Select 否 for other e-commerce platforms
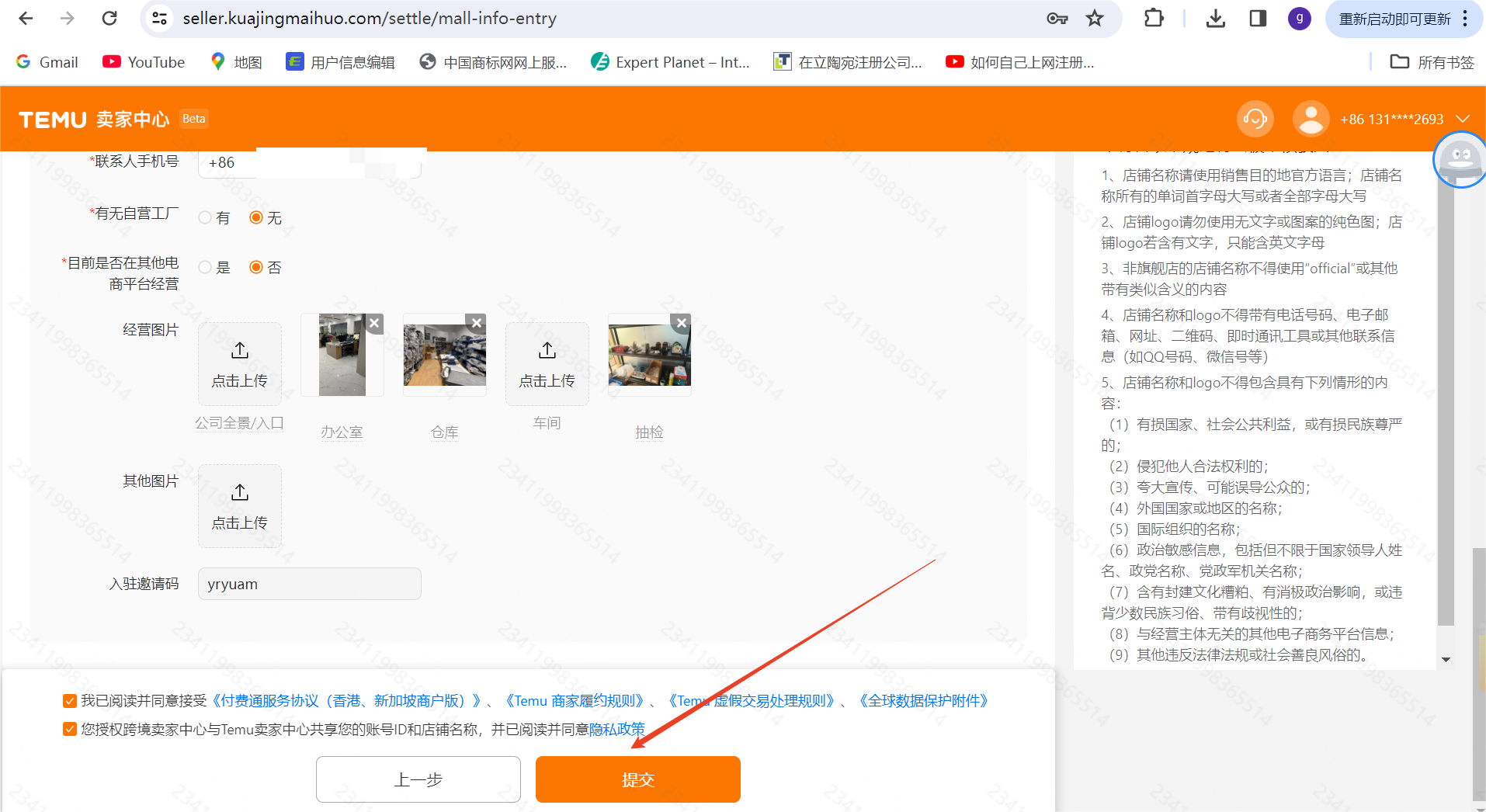Screen dimensions: 1486x812 (256, 267)
